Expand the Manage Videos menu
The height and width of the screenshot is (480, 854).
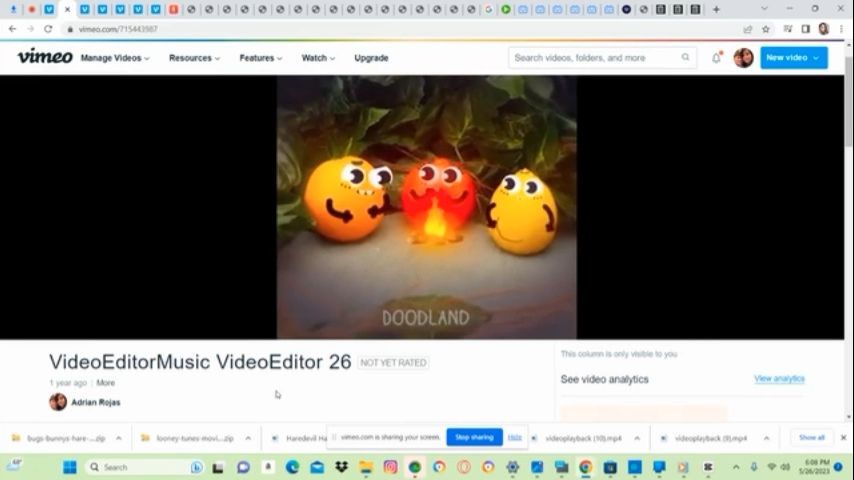(115, 58)
